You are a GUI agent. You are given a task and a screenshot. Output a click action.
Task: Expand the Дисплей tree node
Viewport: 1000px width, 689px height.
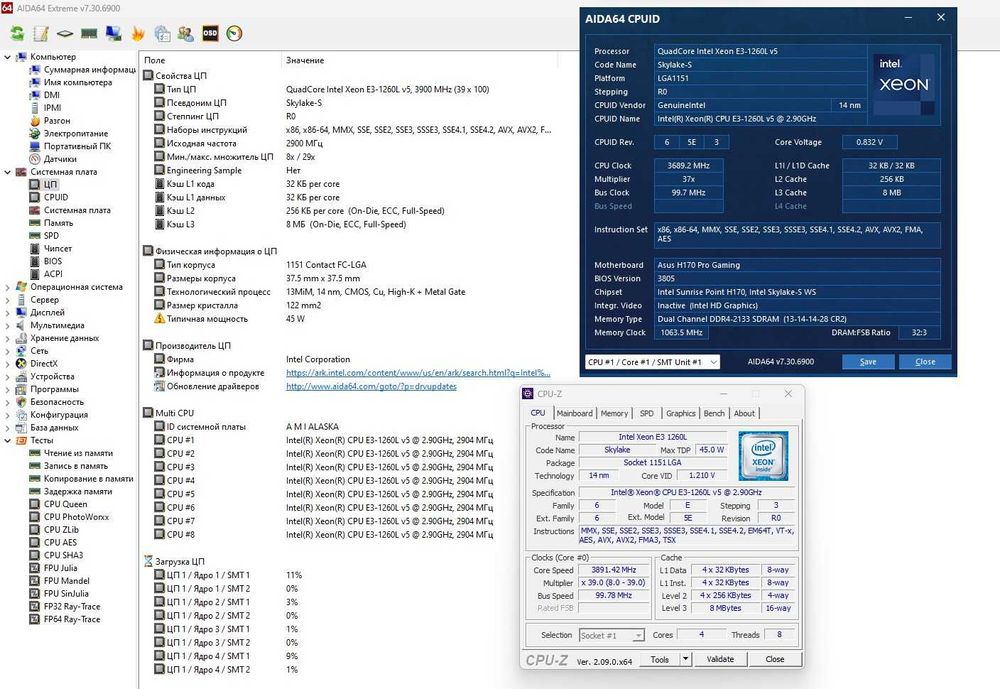pos(8,313)
